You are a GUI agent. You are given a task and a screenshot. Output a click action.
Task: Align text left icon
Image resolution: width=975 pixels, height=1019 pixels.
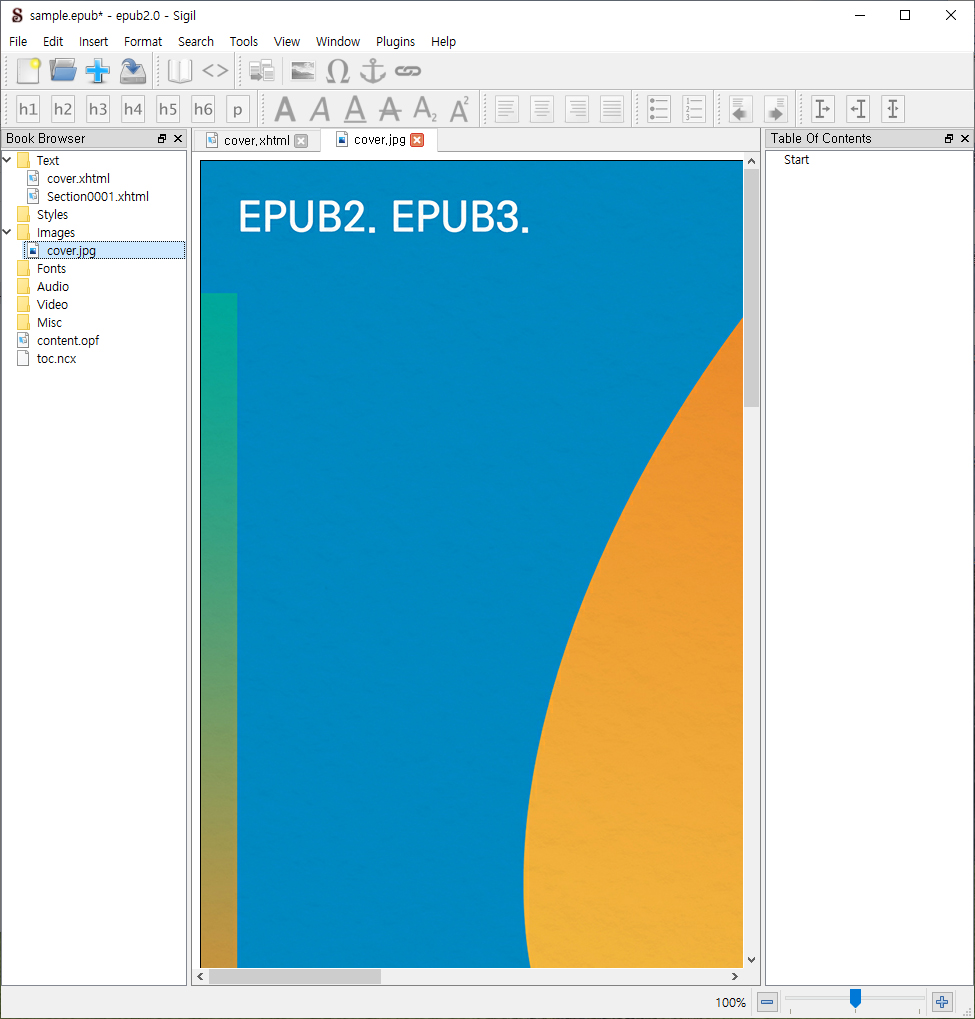click(506, 109)
